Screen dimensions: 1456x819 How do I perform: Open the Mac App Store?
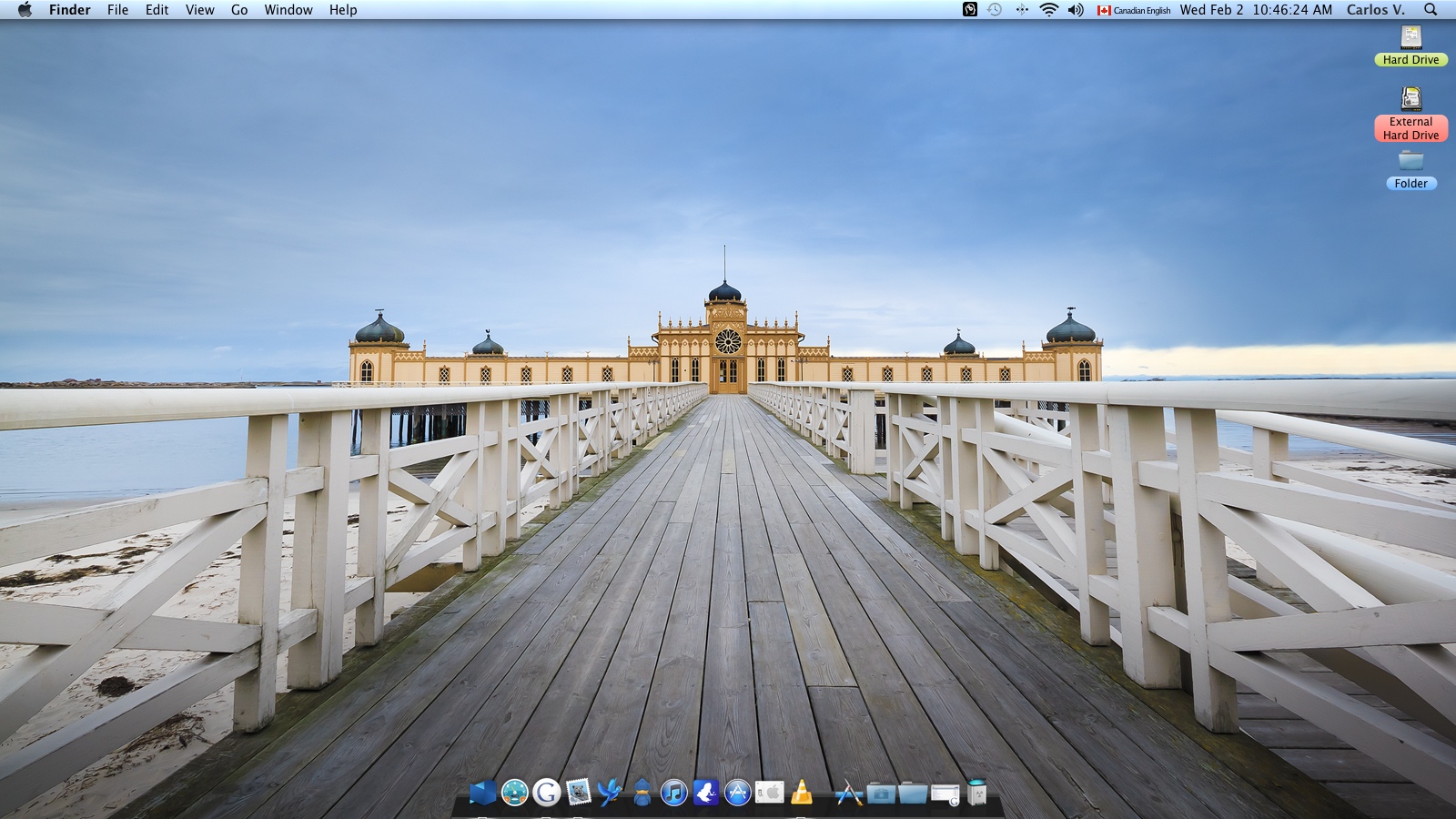click(737, 793)
